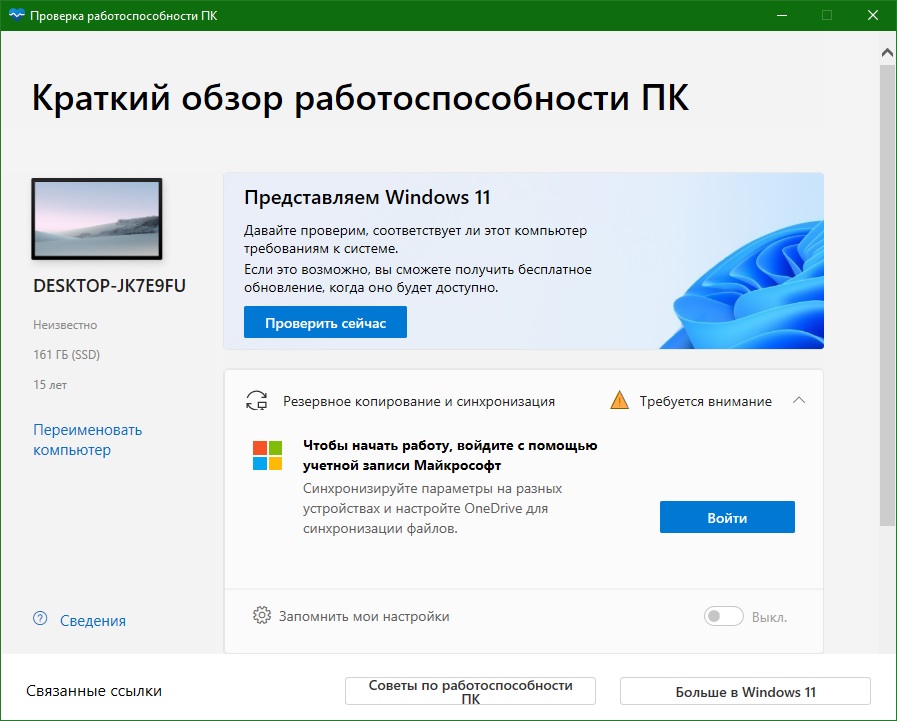Click the question mark icon beside Сведения

pos(40,619)
